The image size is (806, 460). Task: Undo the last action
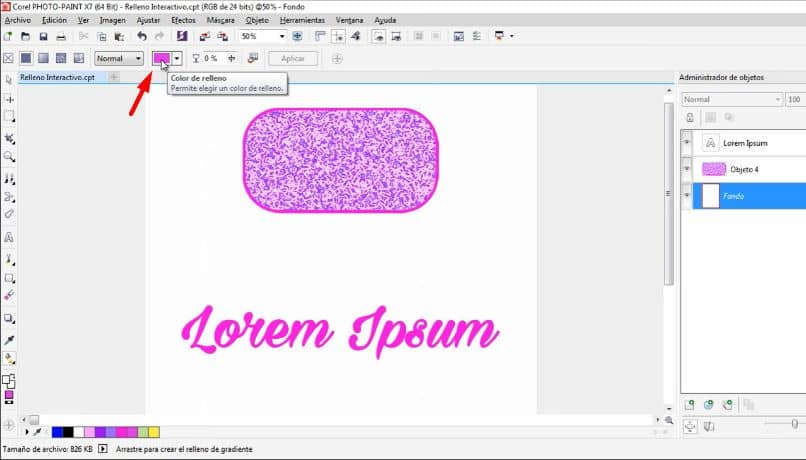(x=142, y=36)
